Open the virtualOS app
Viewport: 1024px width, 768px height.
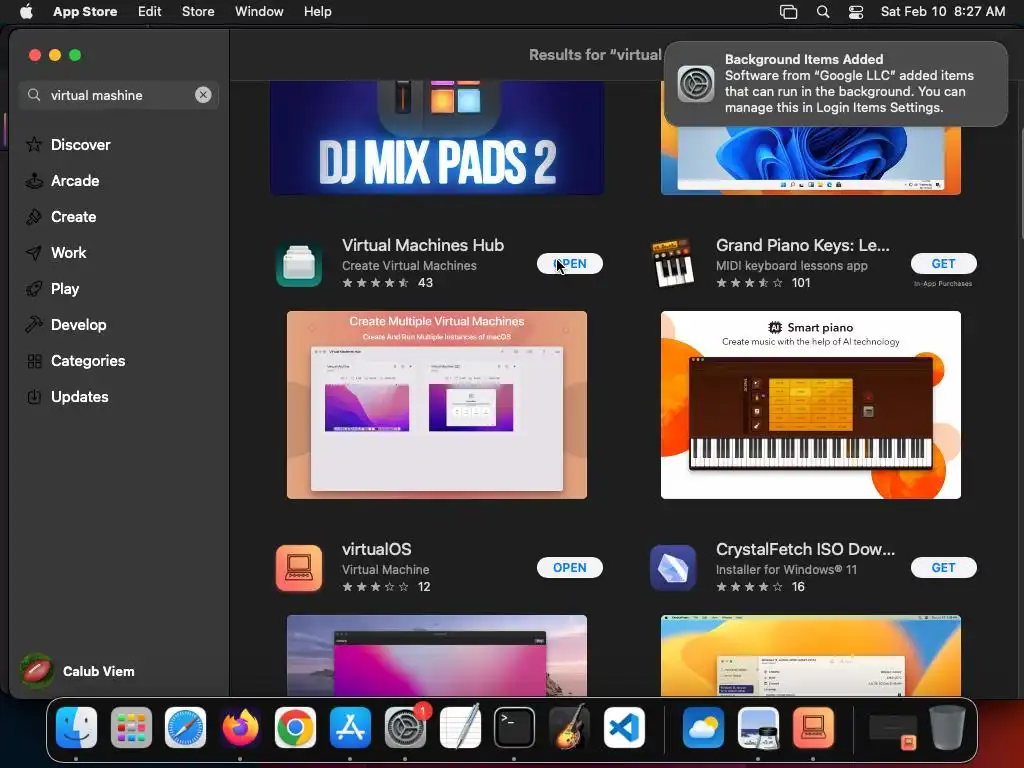[569, 568]
